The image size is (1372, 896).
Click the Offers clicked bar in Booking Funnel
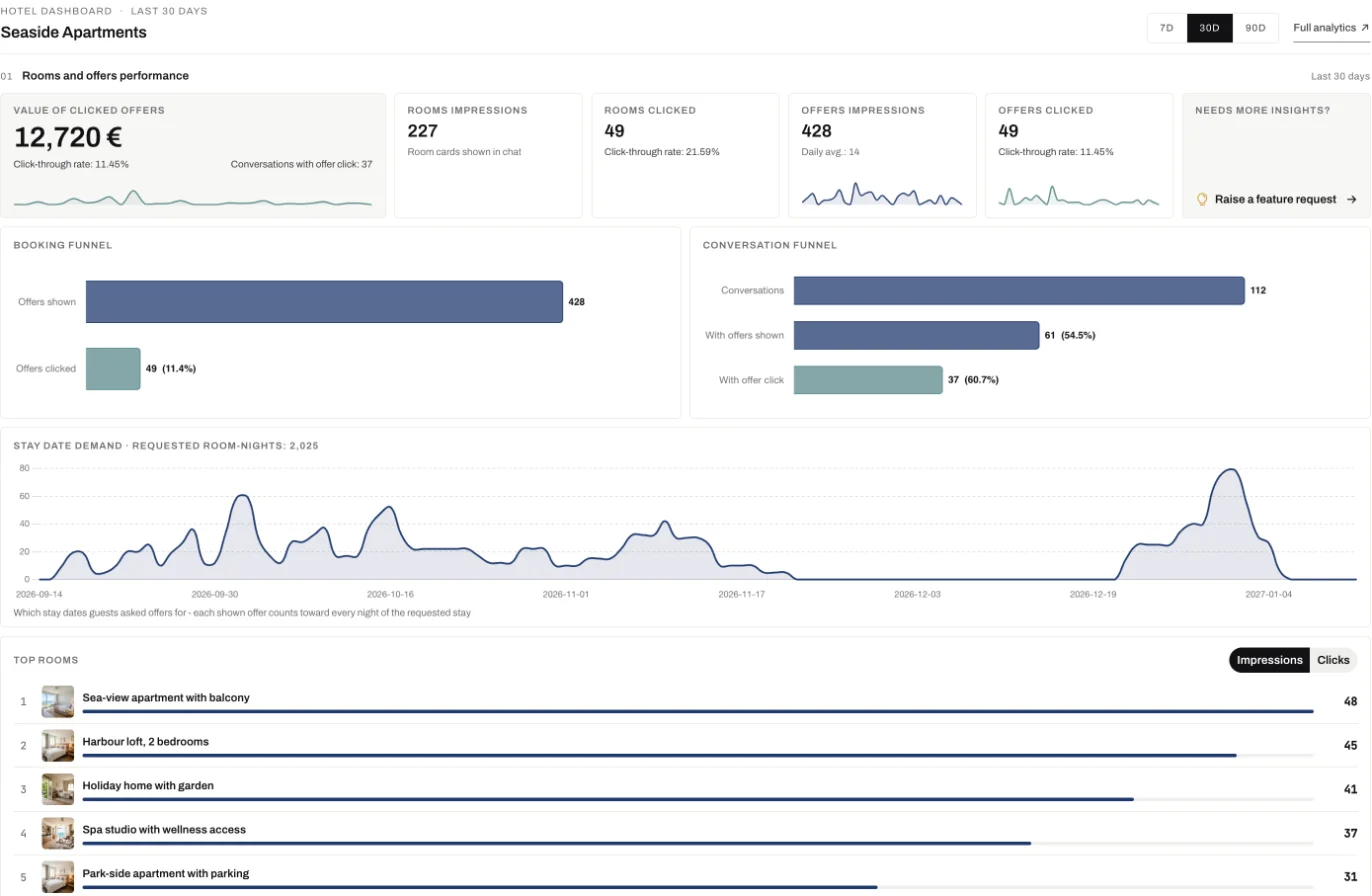point(113,368)
